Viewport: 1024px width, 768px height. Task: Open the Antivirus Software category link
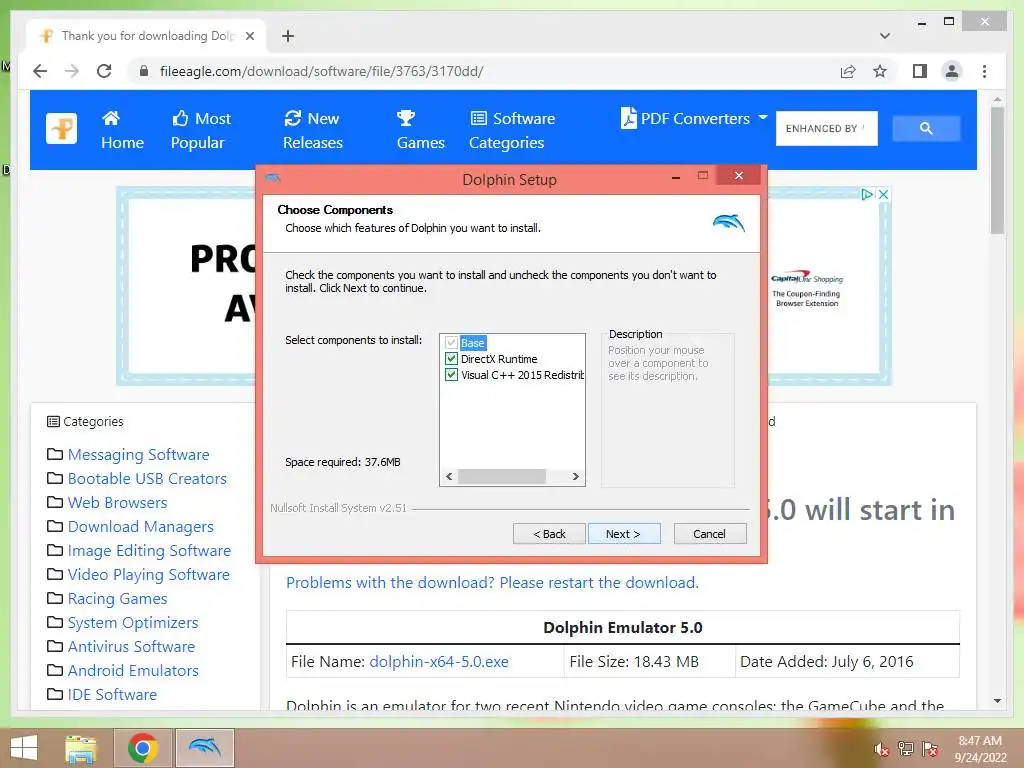[x=131, y=647]
